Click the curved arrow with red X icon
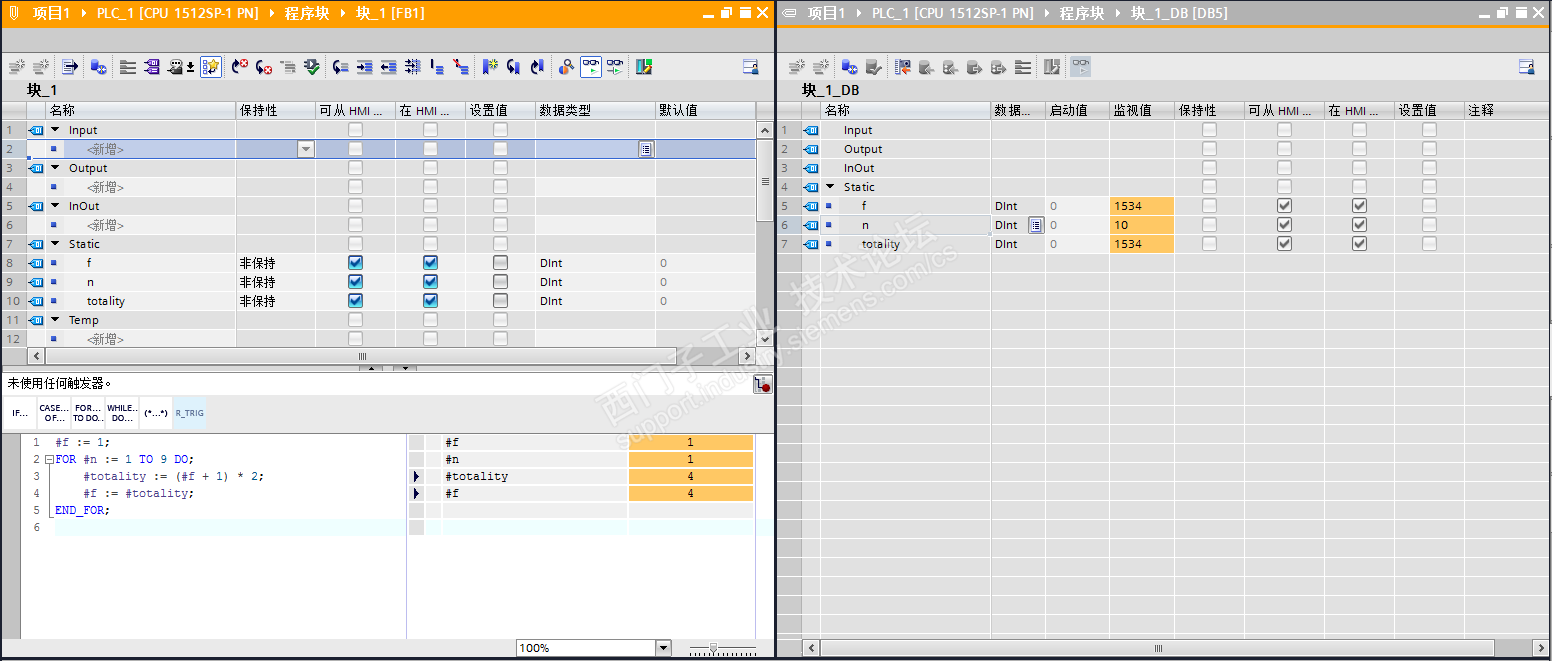 (240, 67)
